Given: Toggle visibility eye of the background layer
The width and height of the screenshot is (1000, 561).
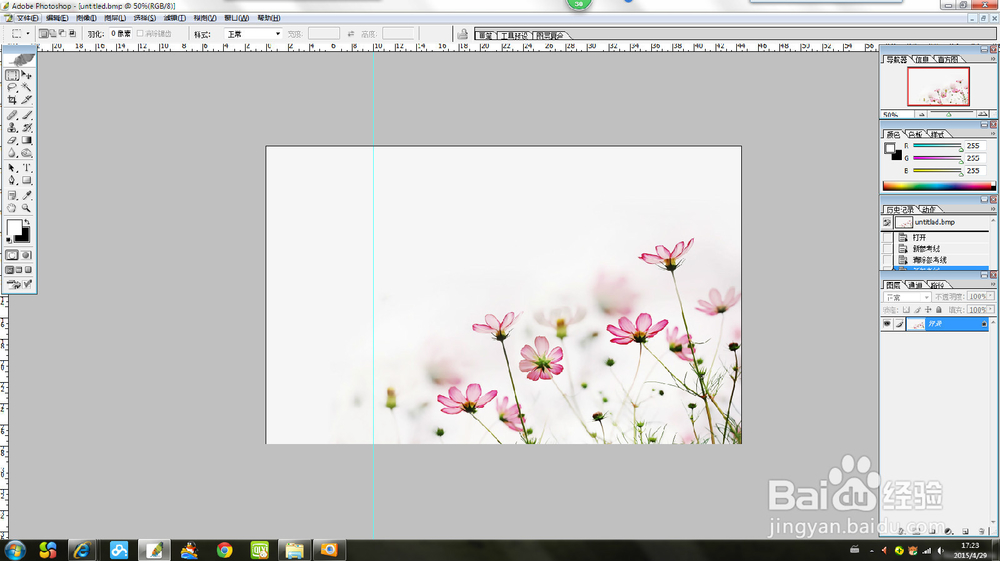Looking at the screenshot, I should coord(886,324).
